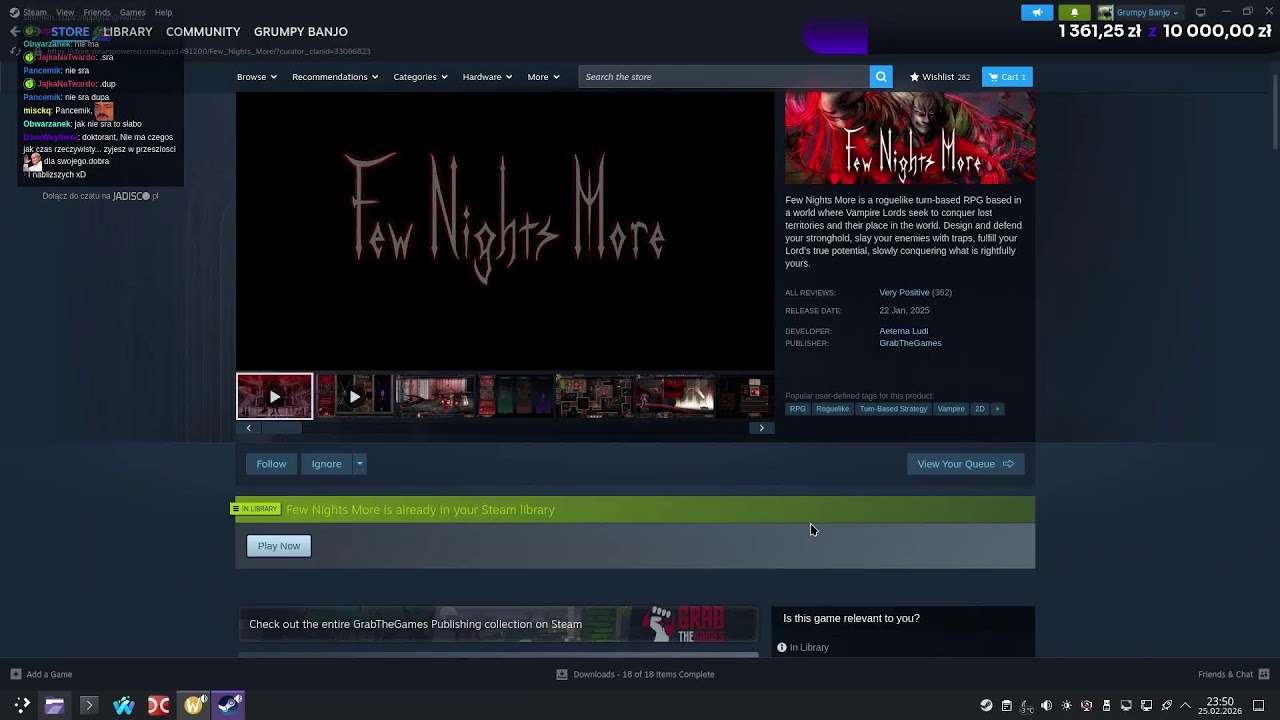Open the View menu

click(65, 12)
